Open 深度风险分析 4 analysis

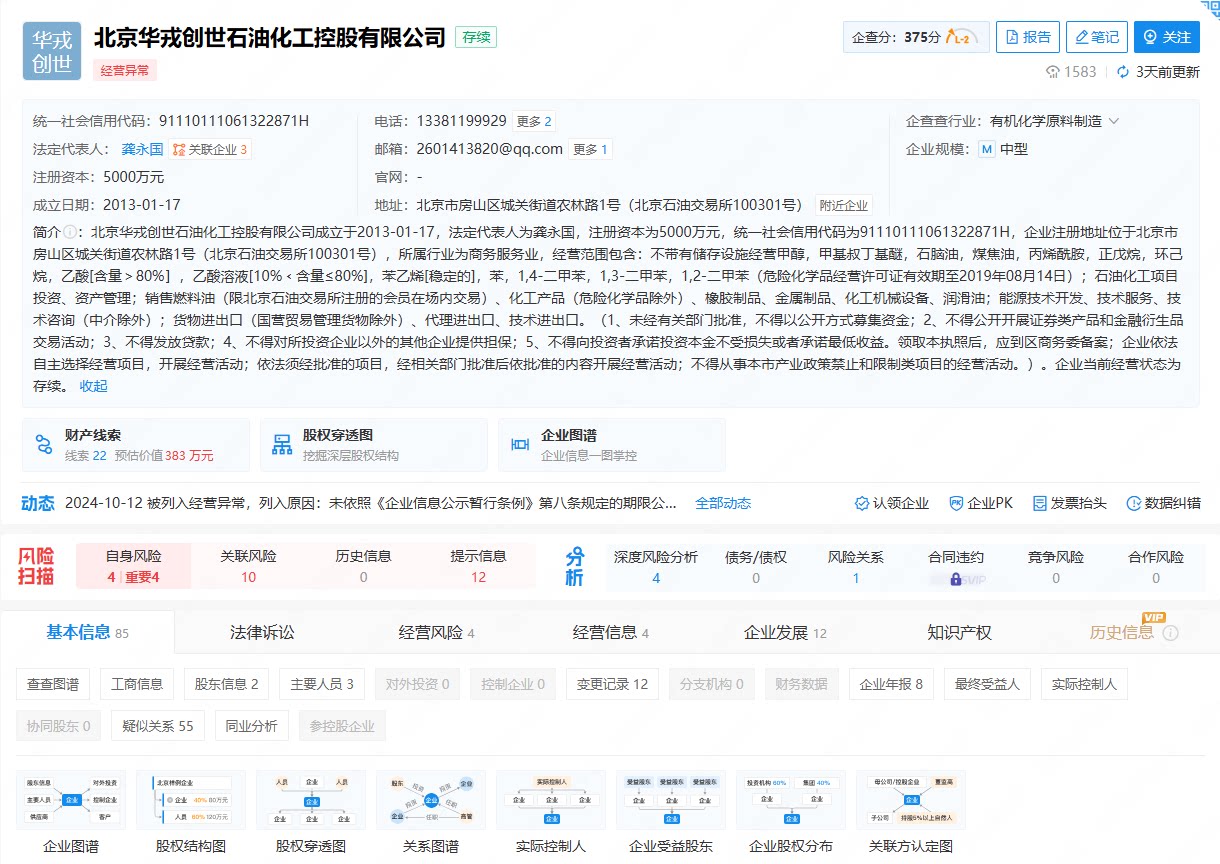[x=656, y=566]
